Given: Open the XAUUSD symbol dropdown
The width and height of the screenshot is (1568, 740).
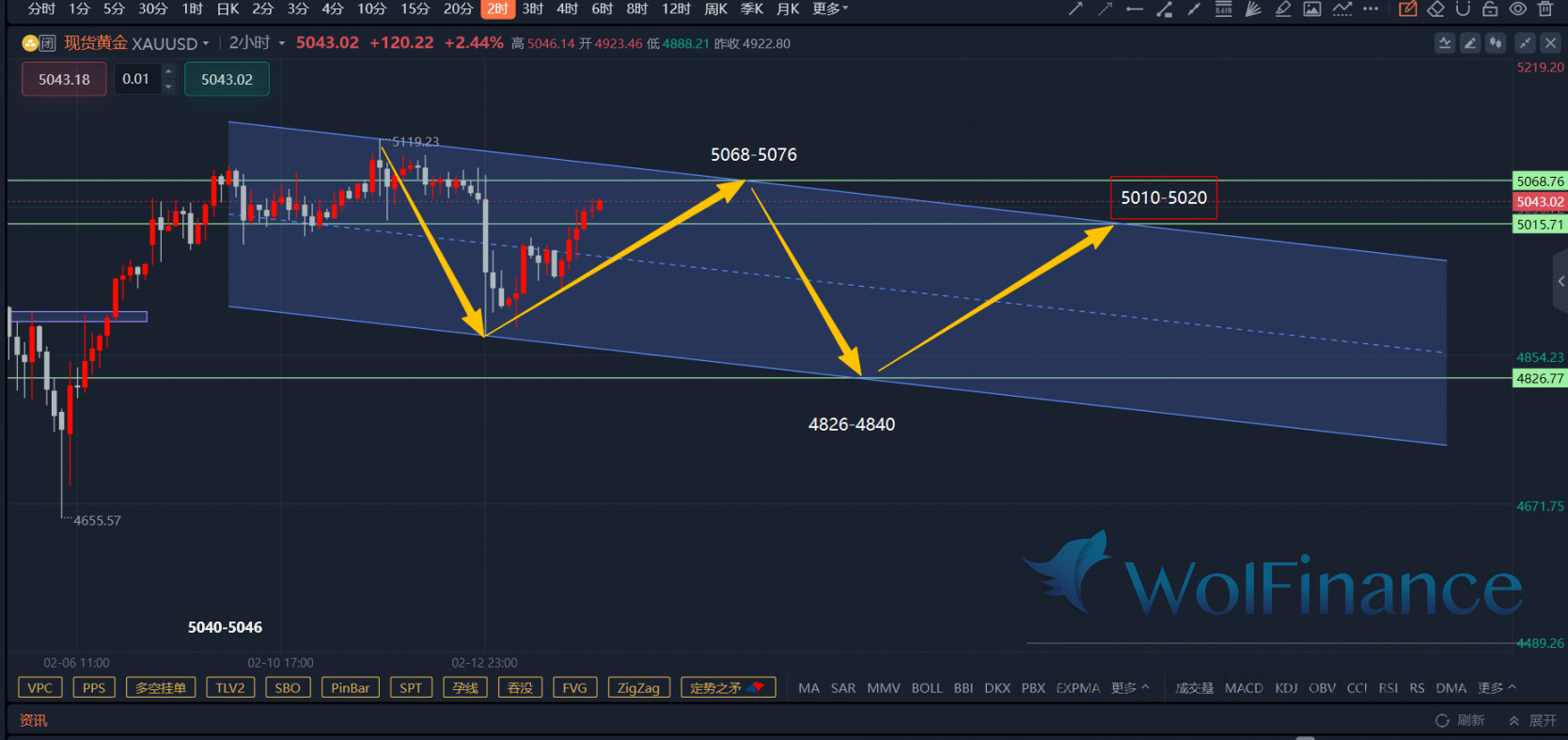Looking at the screenshot, I should (x=206, y=43).
